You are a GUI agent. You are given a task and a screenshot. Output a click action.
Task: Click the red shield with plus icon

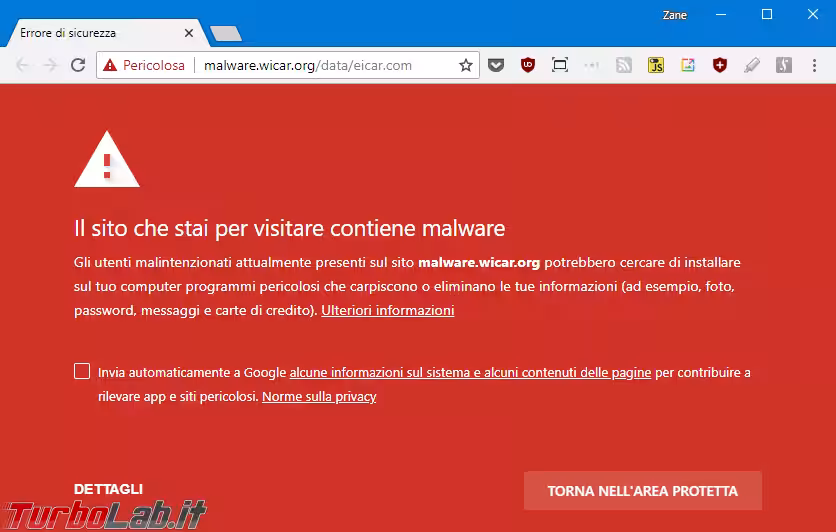pos(720,65)
